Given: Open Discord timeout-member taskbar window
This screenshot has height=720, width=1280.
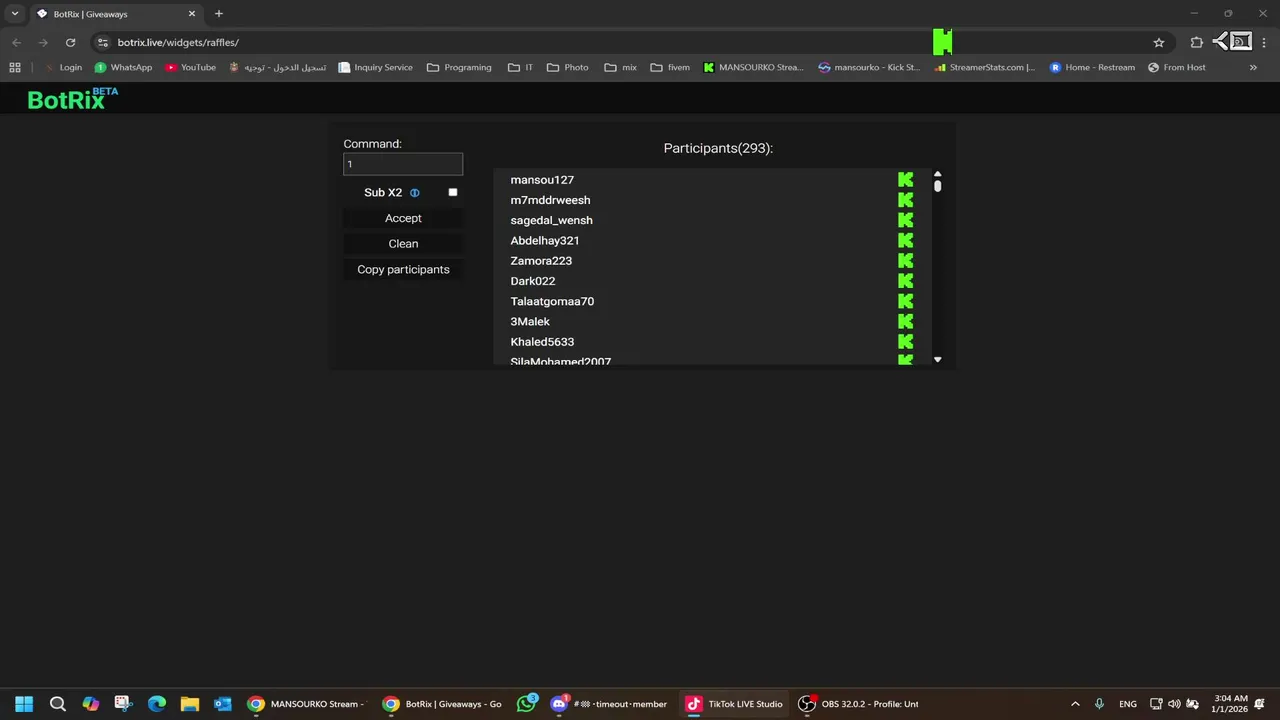Looking at the screenshot, I should [x=608, y=704].
